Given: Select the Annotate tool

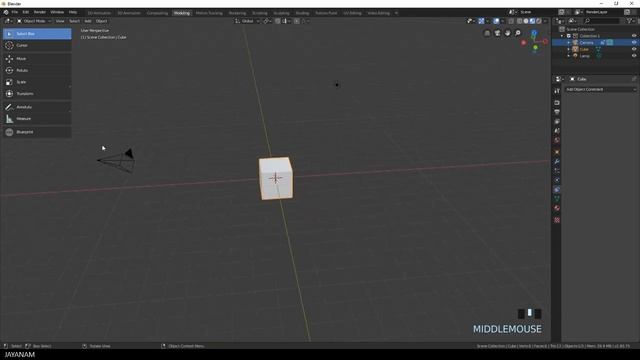Looking at the screenshot, I should (37, 107).
